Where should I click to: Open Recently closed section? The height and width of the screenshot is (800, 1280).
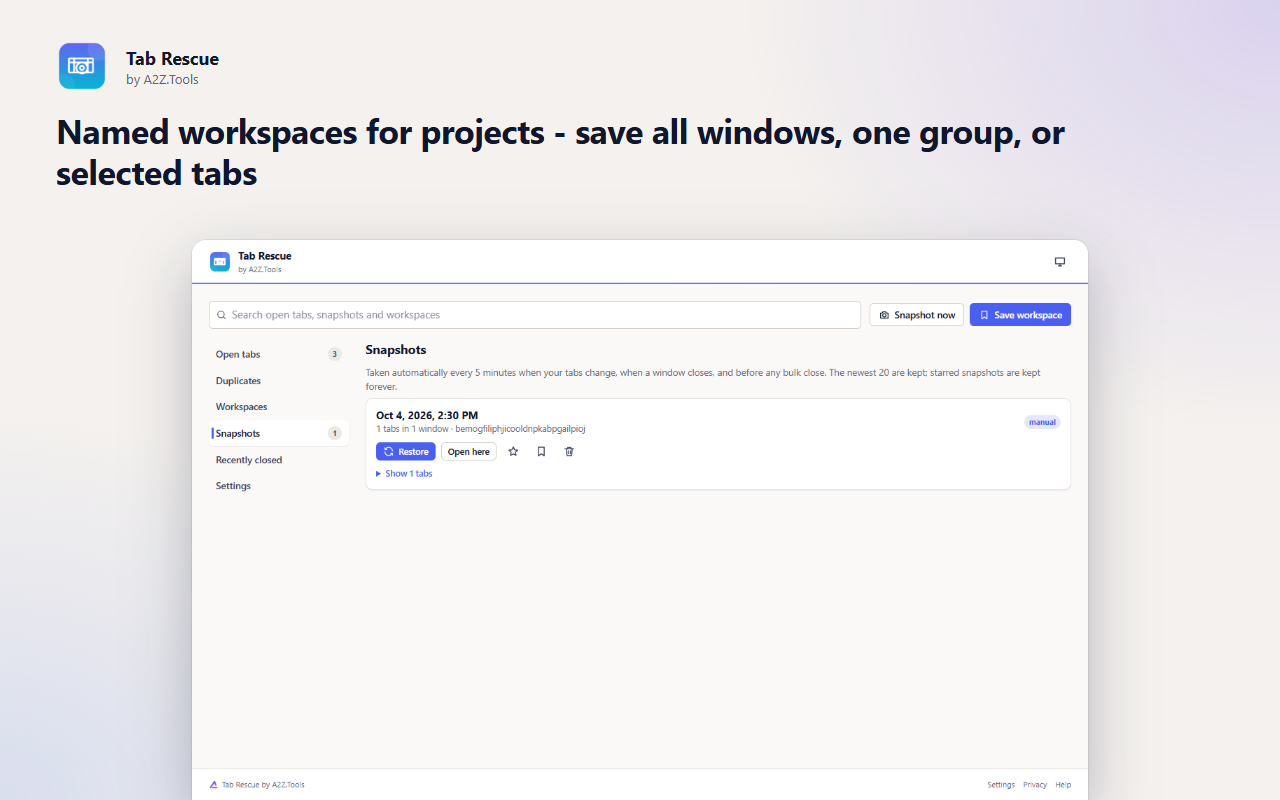(279, 460)
